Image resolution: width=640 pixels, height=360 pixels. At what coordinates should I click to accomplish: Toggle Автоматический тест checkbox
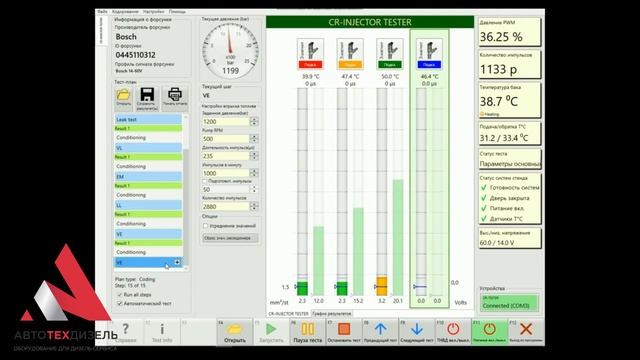tap(120, 303)
